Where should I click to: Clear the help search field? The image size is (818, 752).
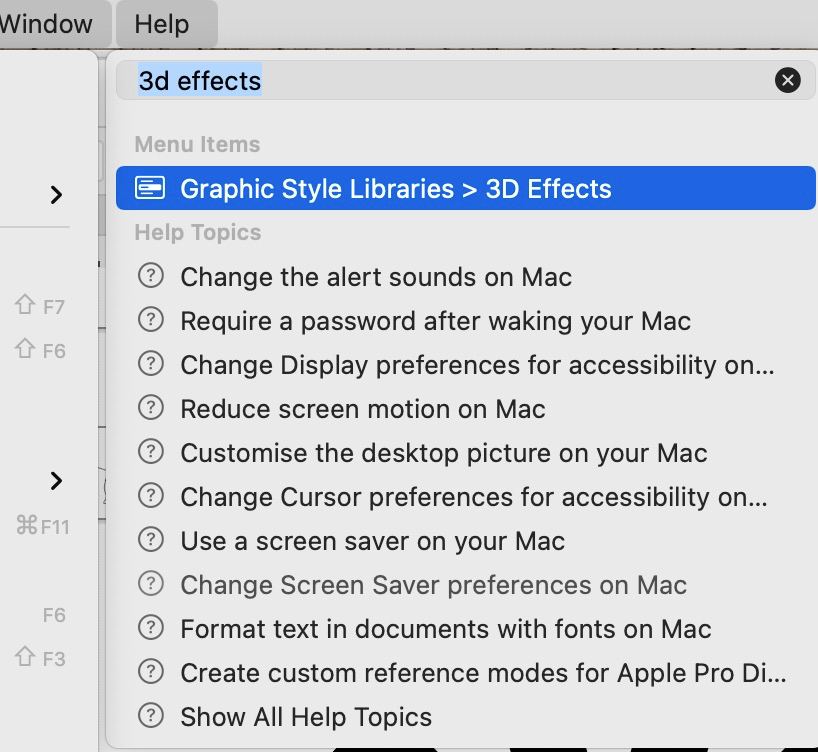tap(787, 80)
